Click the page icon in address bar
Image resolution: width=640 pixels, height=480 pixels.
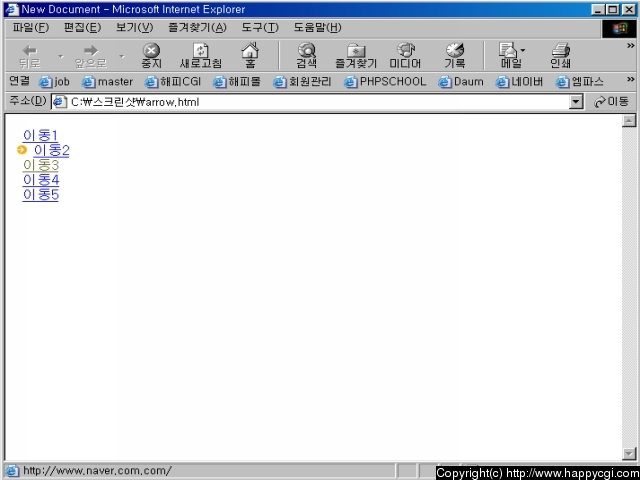(x=60, y=102)
